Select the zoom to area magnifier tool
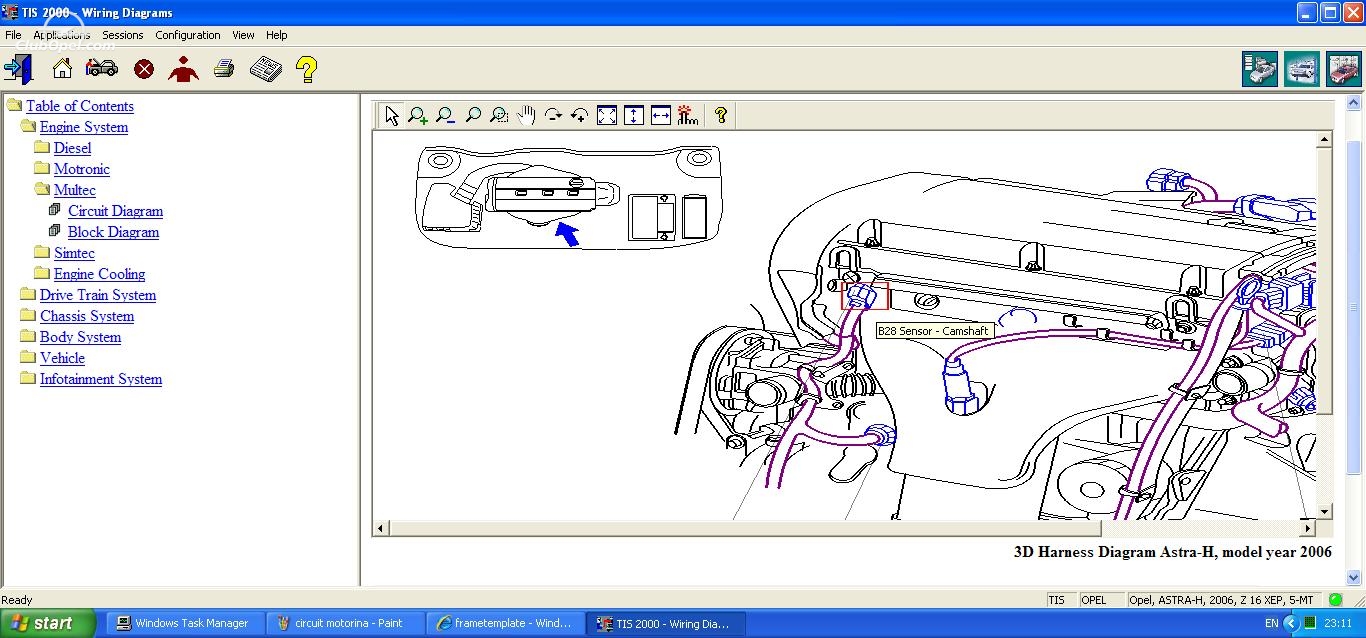Image resolution: width=1366 pixels, height=638 pixels. pos(499,115)
